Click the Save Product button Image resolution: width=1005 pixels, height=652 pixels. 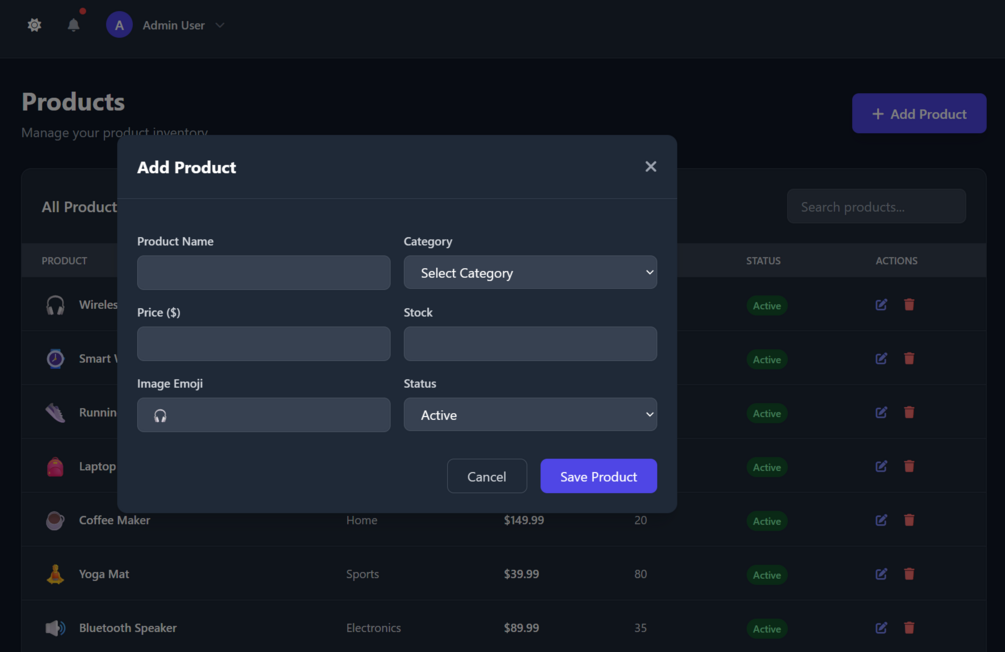(x=598, y=477)
